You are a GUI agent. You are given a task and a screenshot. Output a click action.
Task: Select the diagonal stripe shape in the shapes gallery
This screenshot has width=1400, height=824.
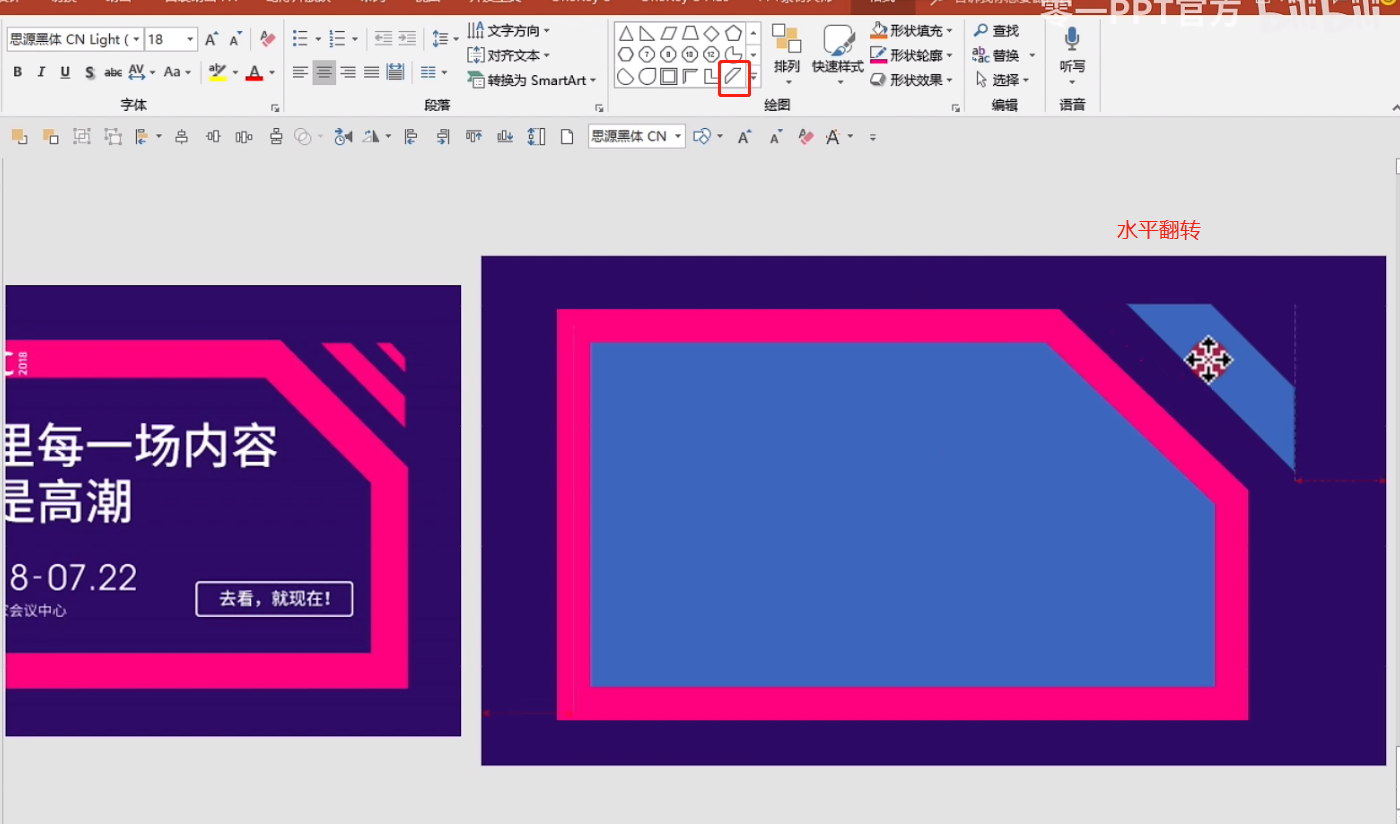(x=733, y=76)
